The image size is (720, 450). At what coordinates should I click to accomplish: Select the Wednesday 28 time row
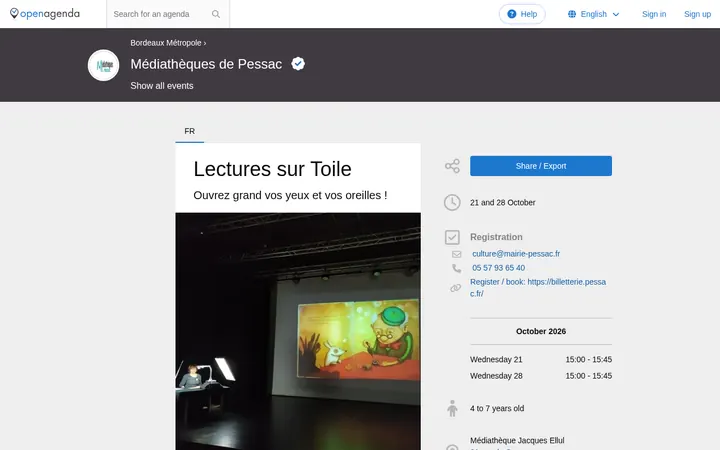(x=541, y=376)
